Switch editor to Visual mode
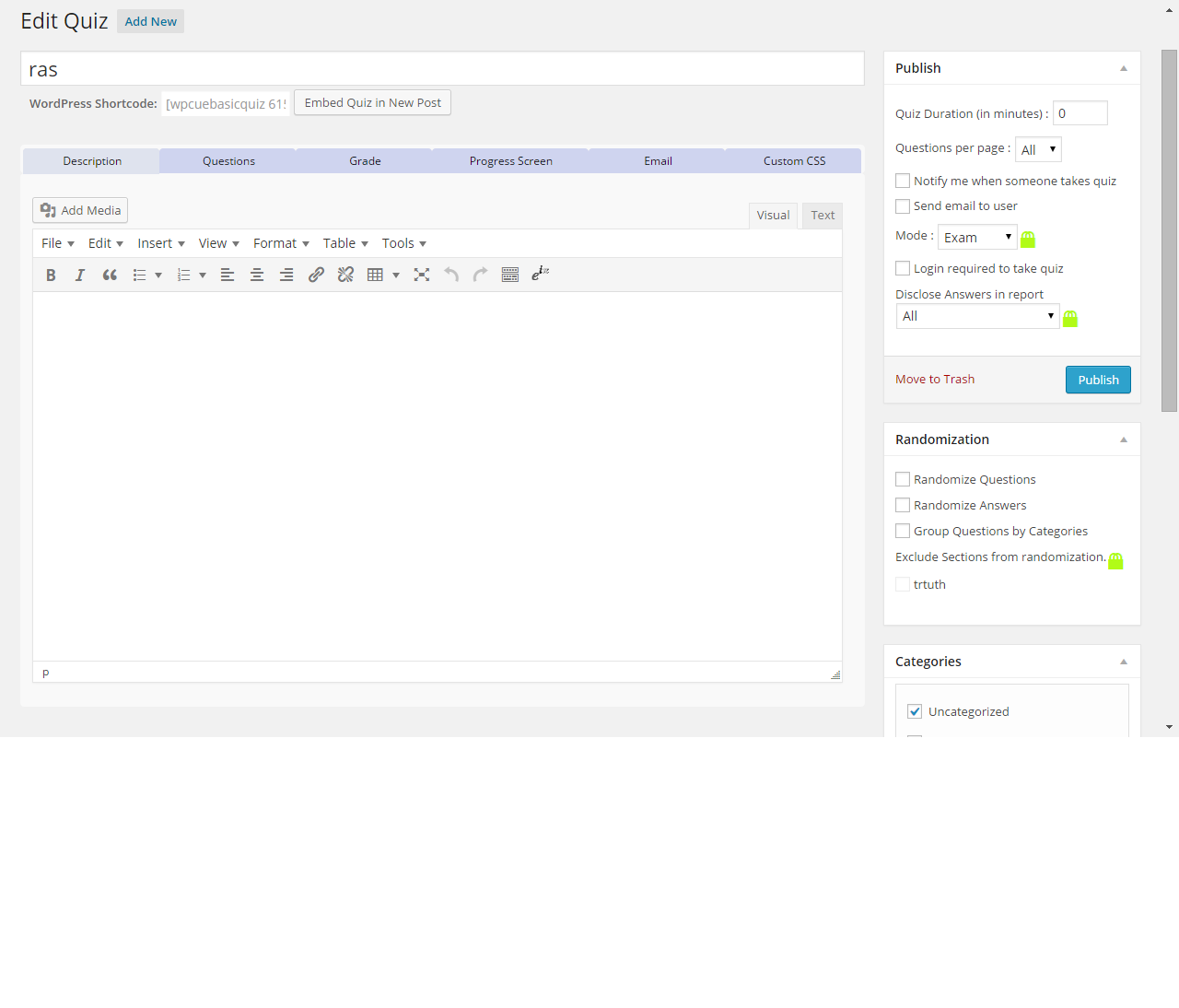Image resolution: width=1179 pixels, height=1008 pixels. point(773,216)
